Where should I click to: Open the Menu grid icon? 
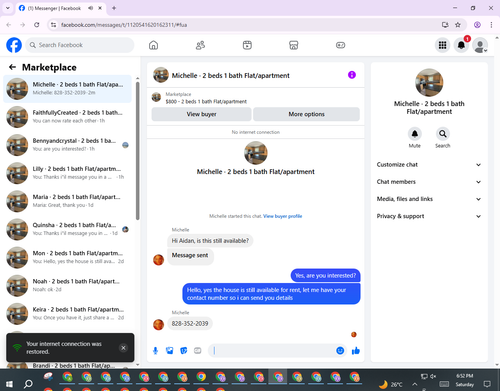tap(442, 45)
